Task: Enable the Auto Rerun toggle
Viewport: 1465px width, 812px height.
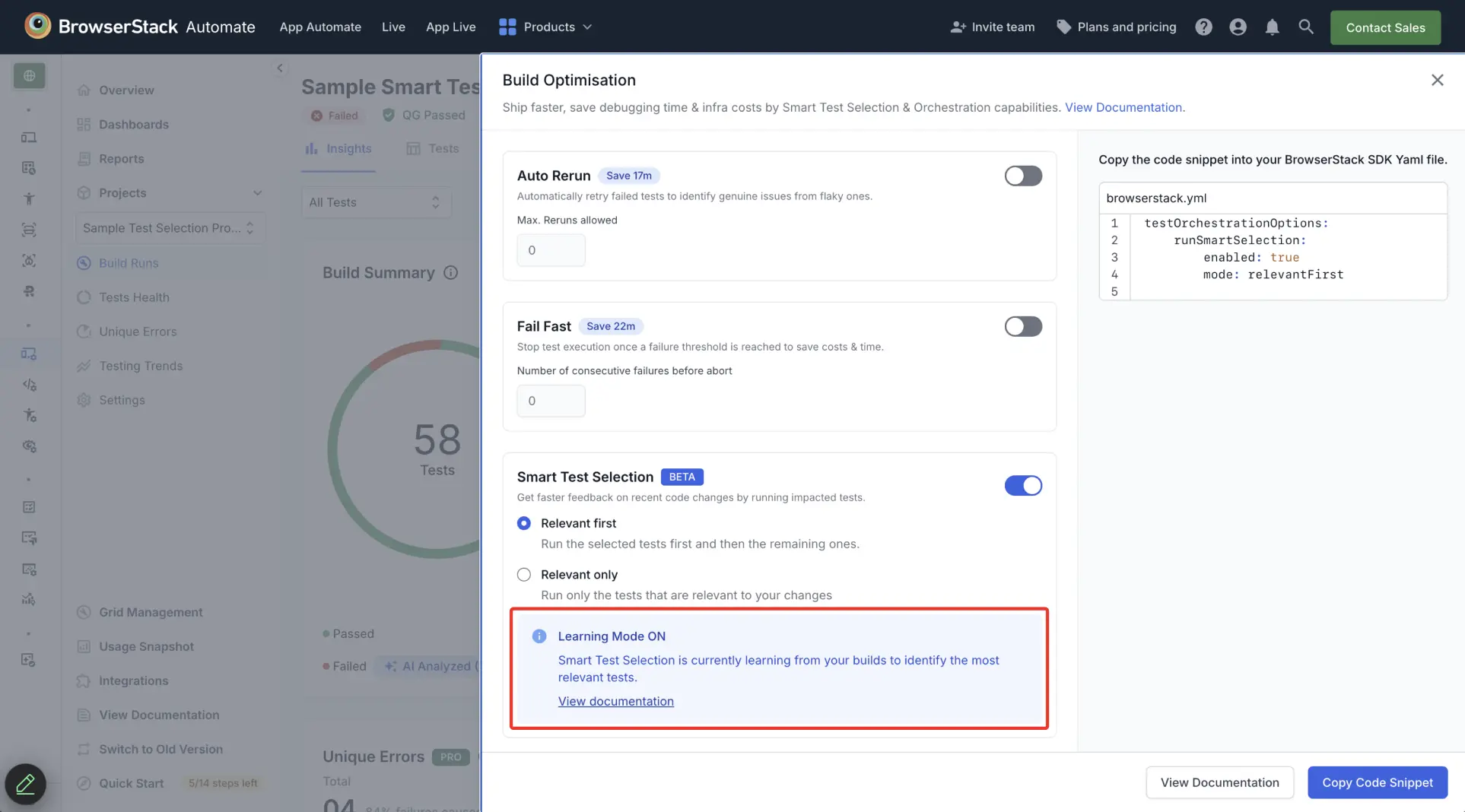Action: [x=1022, y=176]
